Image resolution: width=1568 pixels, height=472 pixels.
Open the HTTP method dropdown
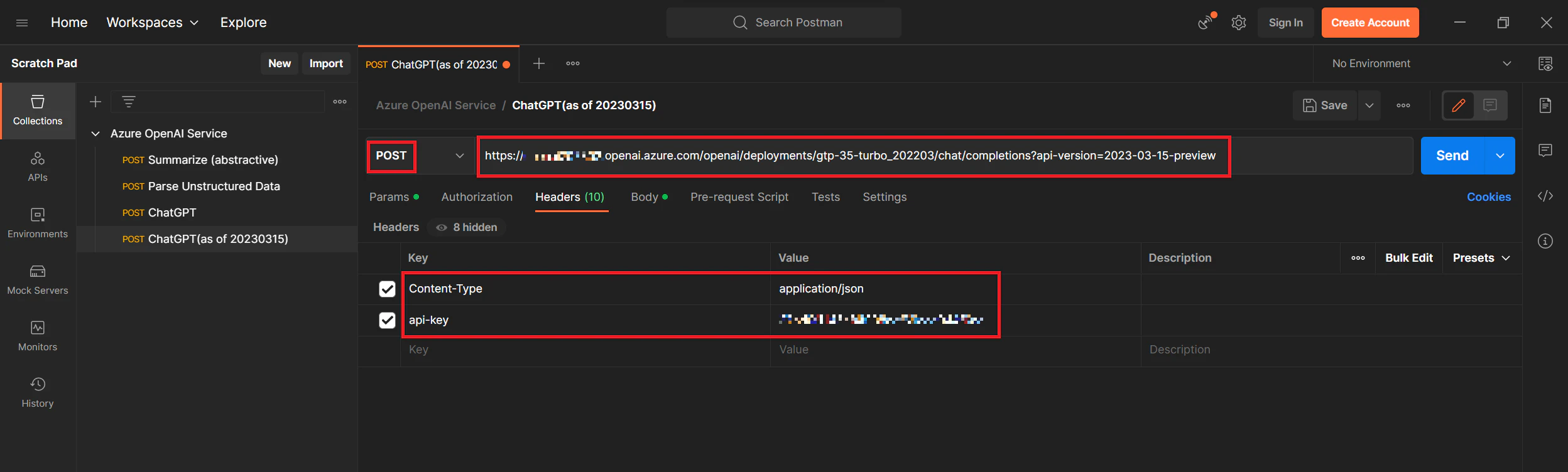point(420,156)
